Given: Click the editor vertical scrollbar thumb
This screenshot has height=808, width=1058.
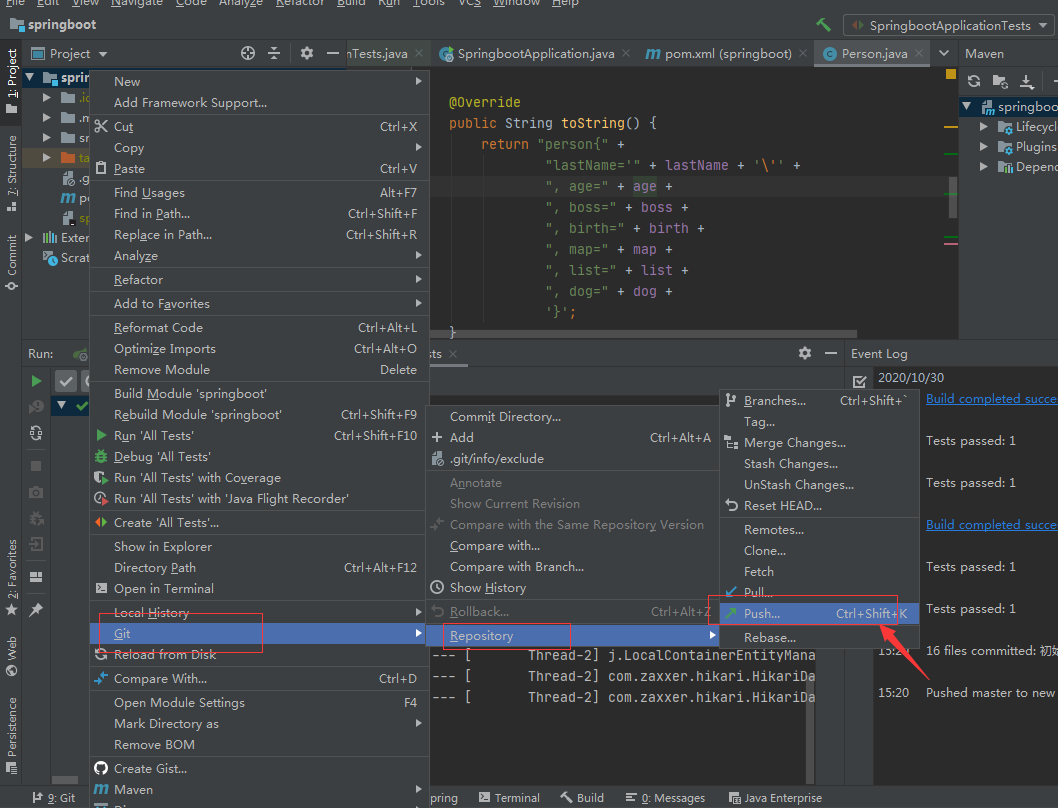Looking at the screenshot, I should coord(953,197).
